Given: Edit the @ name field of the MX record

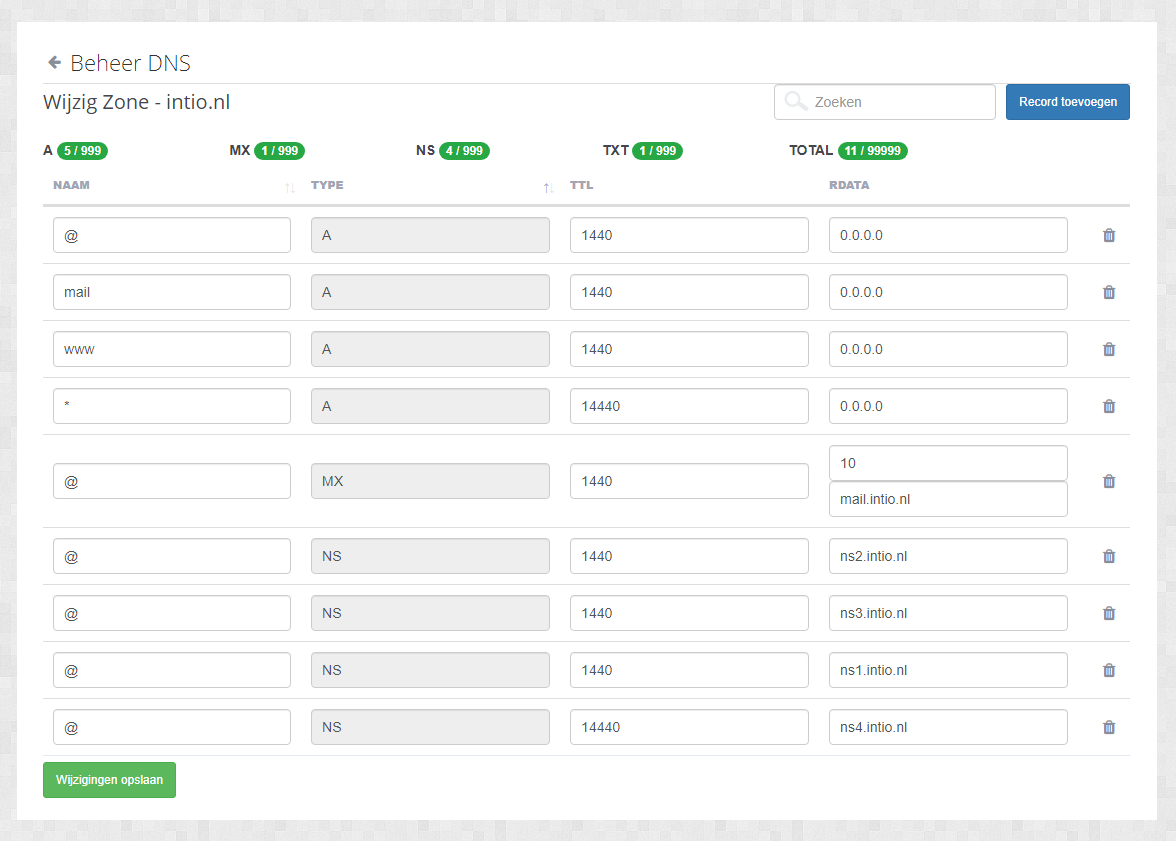Looking at the screenshot, I should 172,482.
